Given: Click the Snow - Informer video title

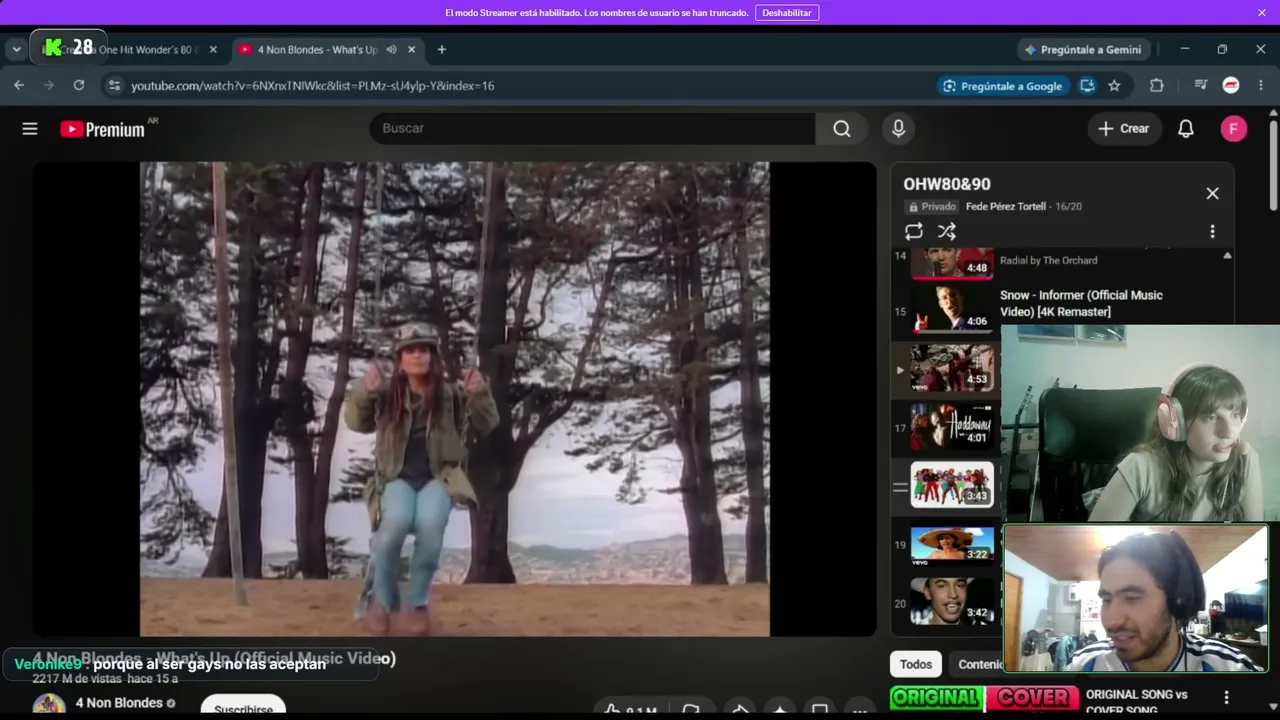Looking at the screenshot, I should 1081,303.
